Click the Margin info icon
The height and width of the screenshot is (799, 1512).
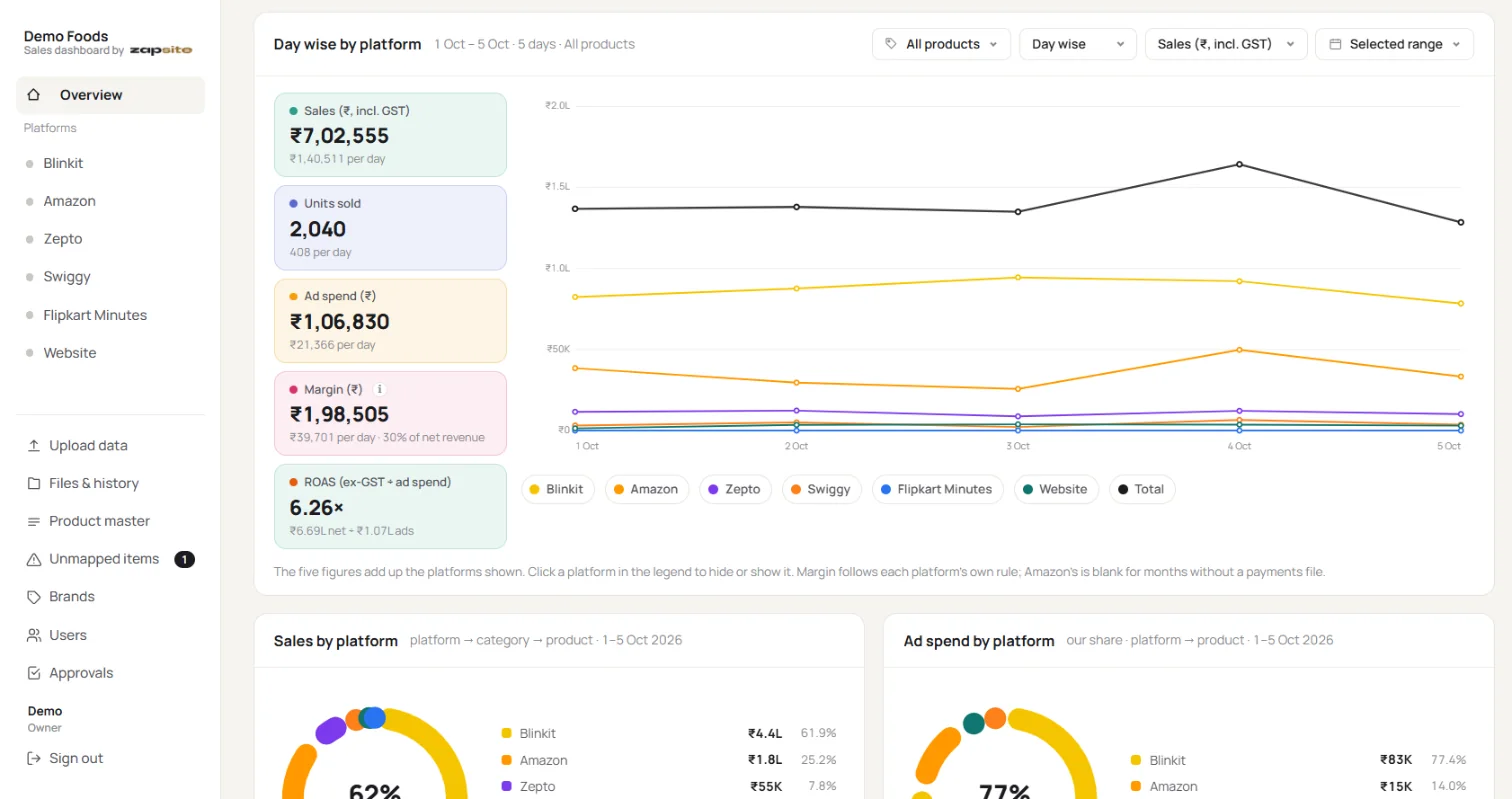[380, 389]
